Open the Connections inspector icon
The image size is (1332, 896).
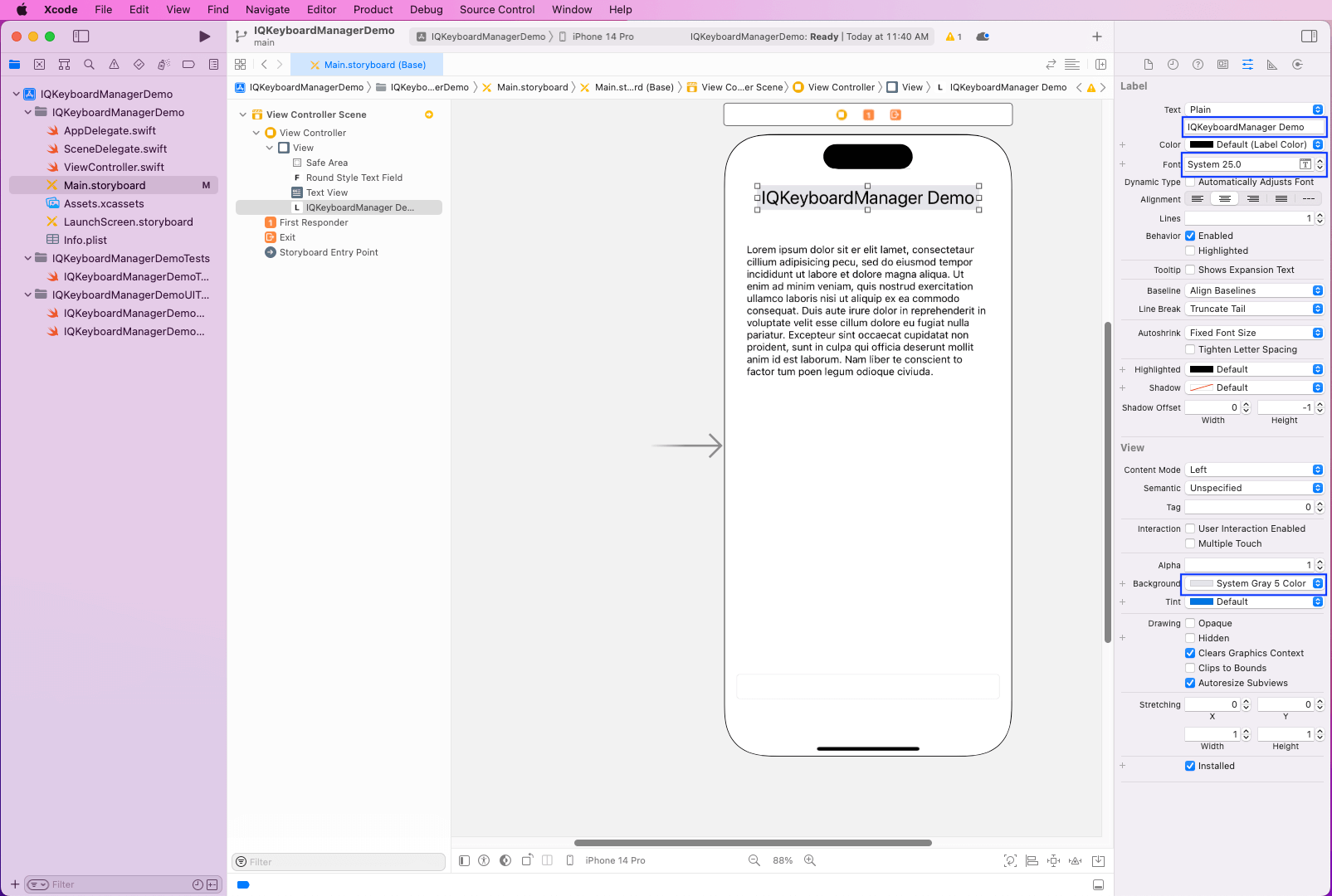click(1297, 65)
